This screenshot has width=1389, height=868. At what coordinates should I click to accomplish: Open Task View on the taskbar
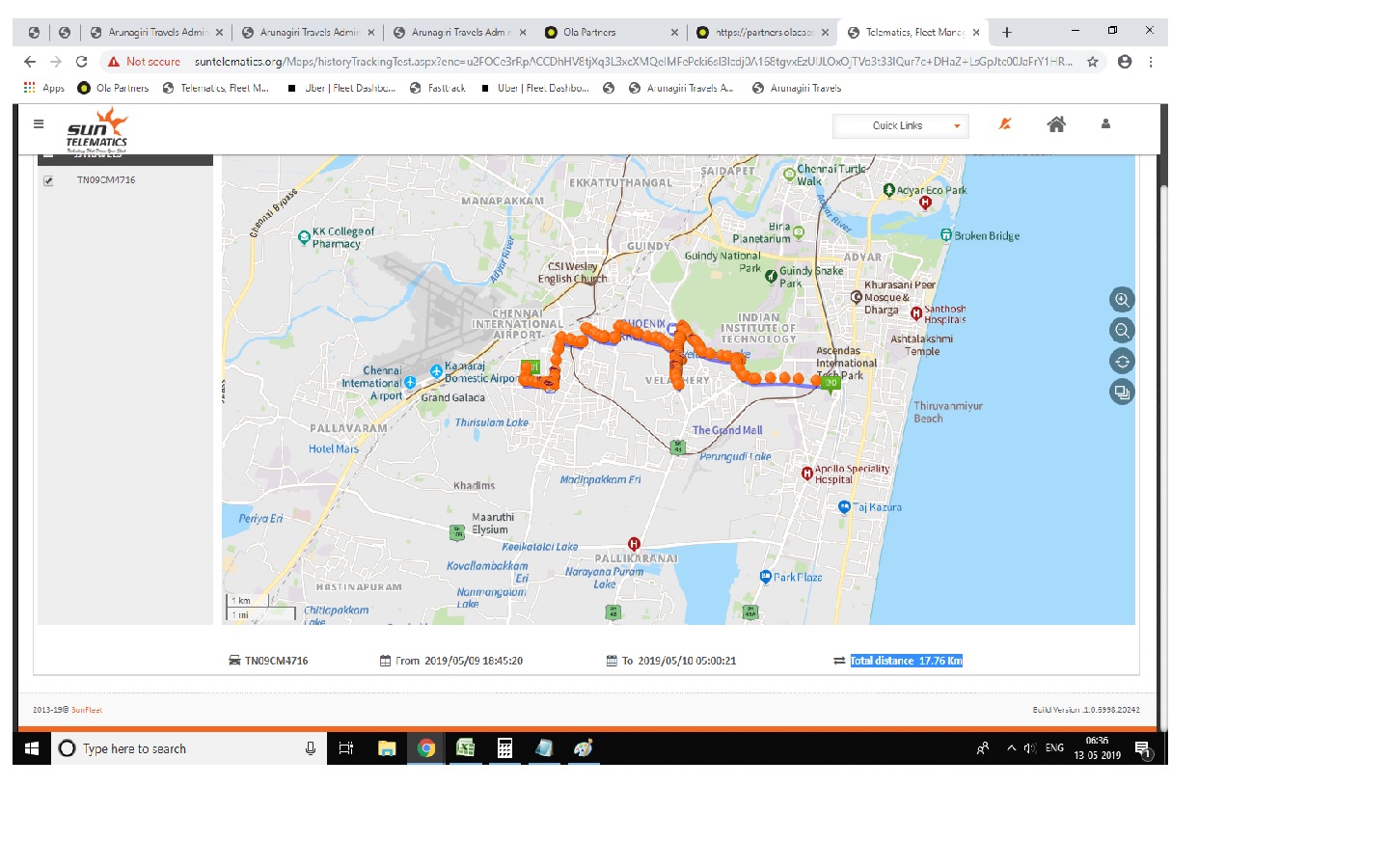point(346,748)
